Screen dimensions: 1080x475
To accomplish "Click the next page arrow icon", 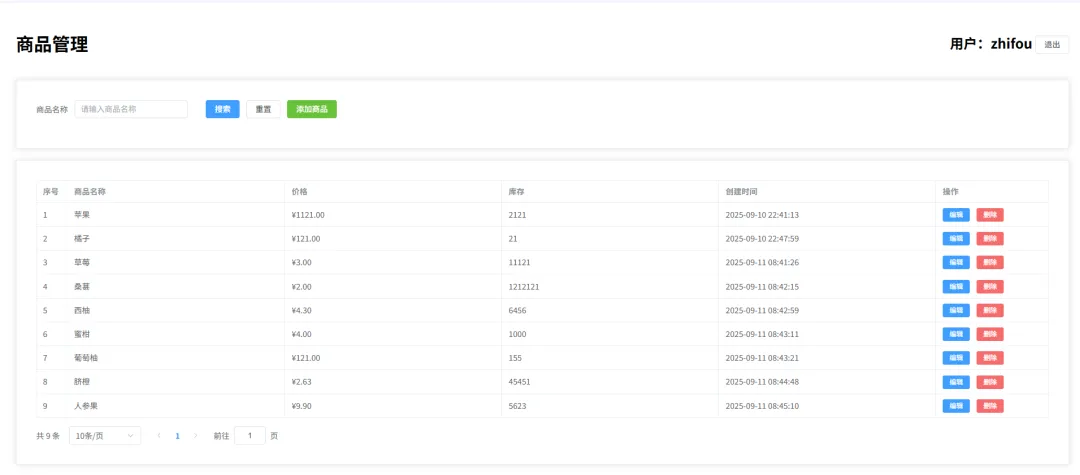I will [195, 436].
